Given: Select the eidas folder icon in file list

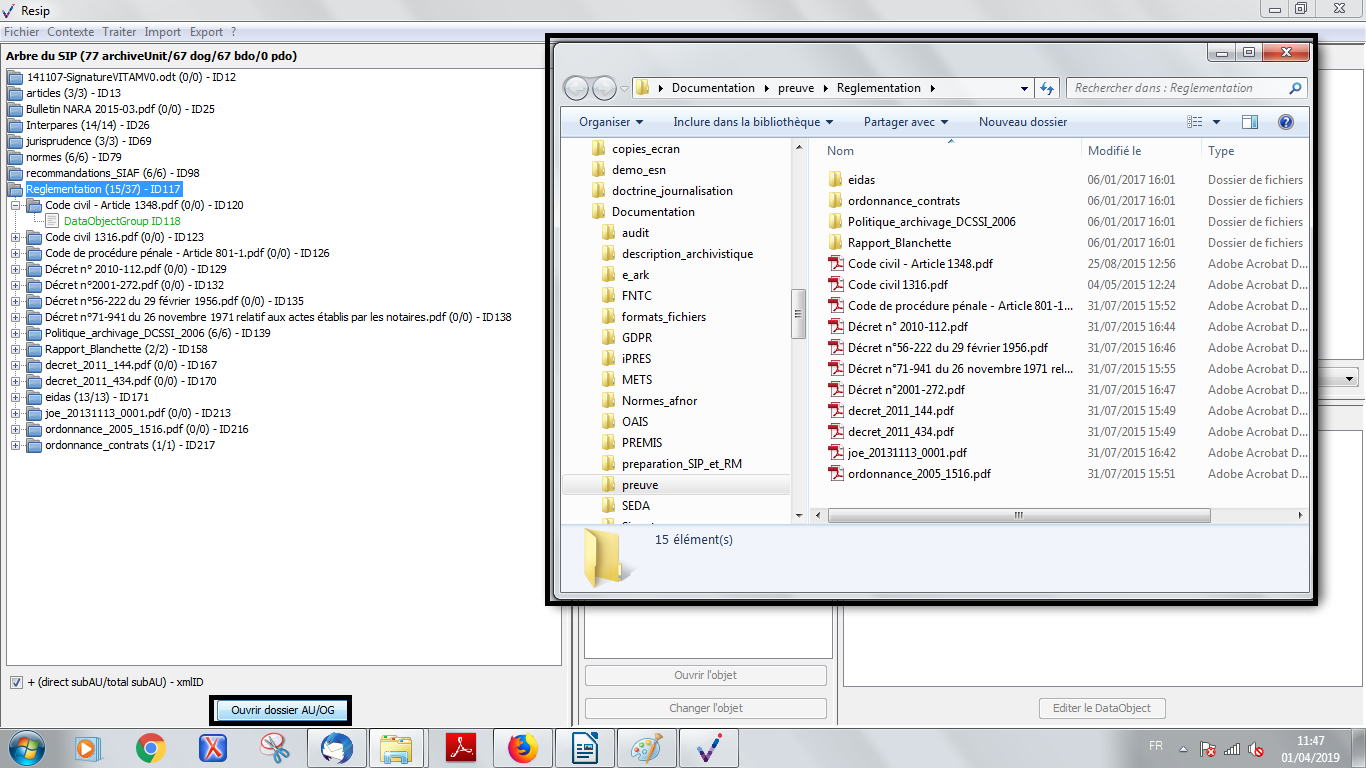Looking at the screenshot, I should (836, 180).
